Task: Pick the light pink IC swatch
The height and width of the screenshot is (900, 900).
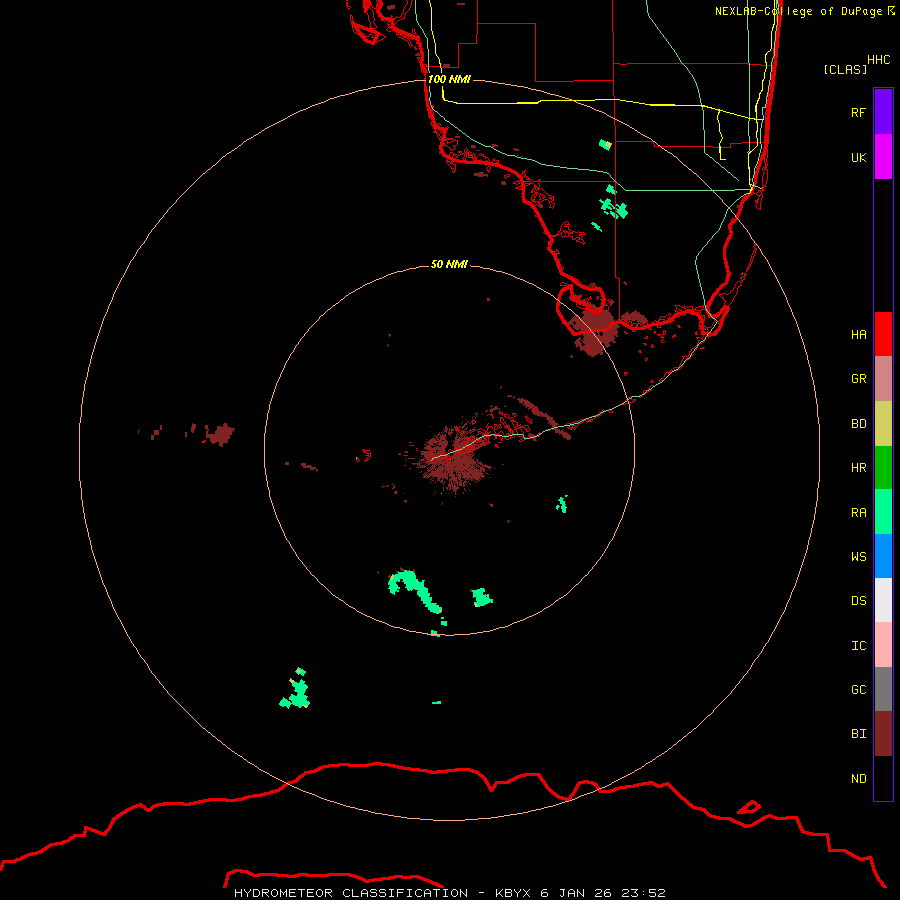Action: [x=883, y=645]
